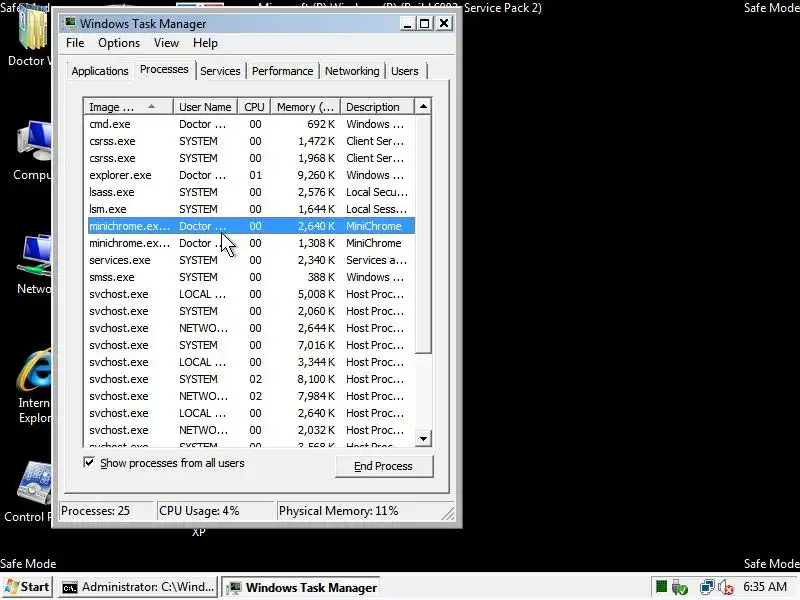The image size is (800, 600).
Task: Sort by User Name column header
Action: coord(205,107)
